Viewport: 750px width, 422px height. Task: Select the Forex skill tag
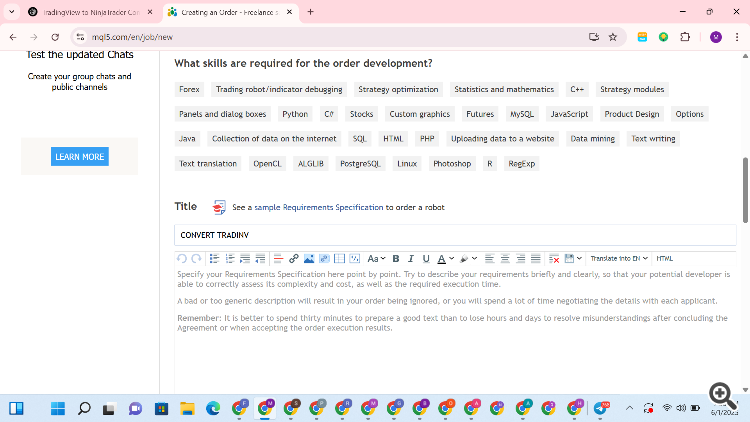(x=189, y=89)
